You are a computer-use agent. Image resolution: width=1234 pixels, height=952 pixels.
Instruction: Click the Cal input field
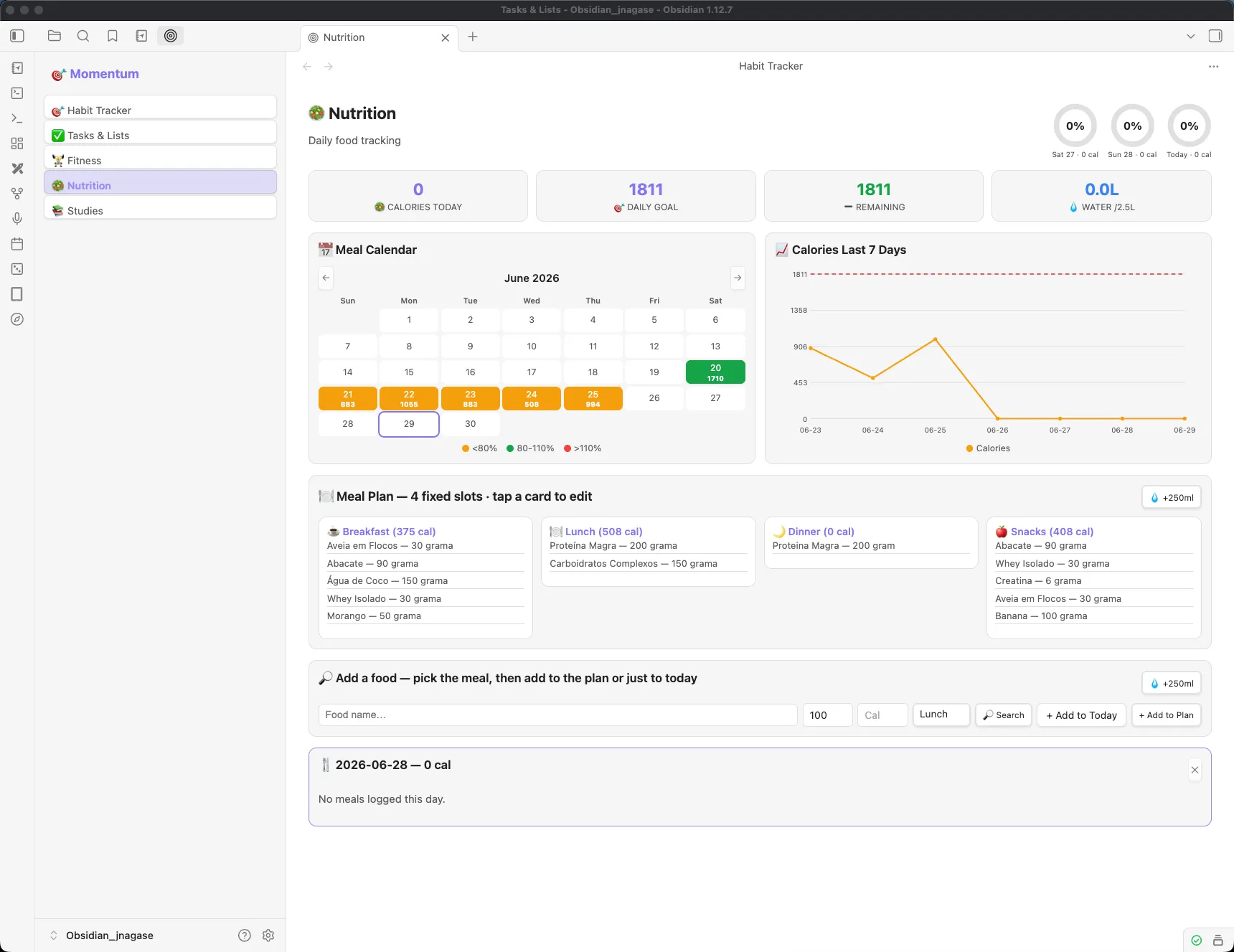(882, 715)
